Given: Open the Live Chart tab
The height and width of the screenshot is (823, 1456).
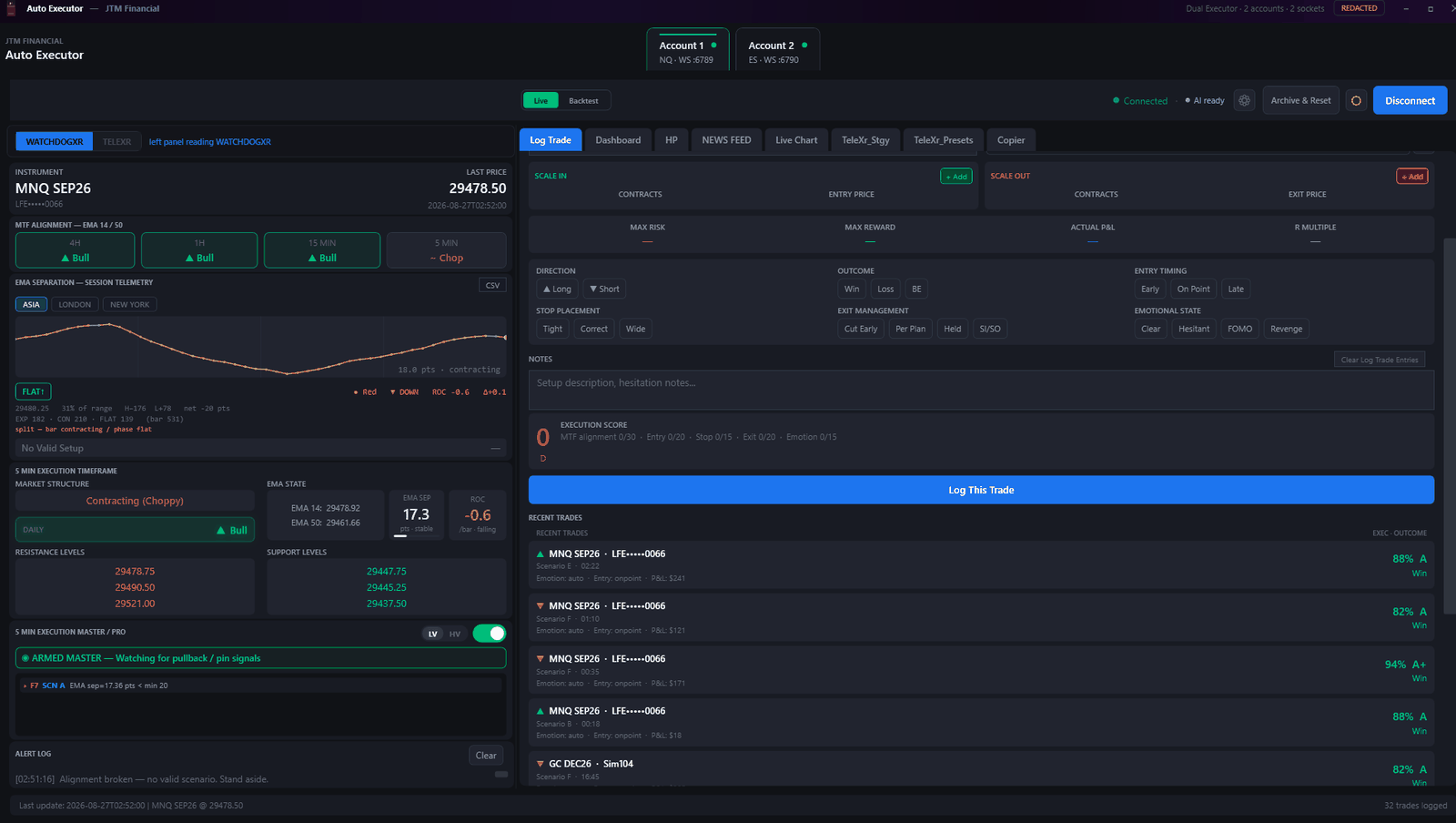Looking at the screenshot, I should [796, 140].
